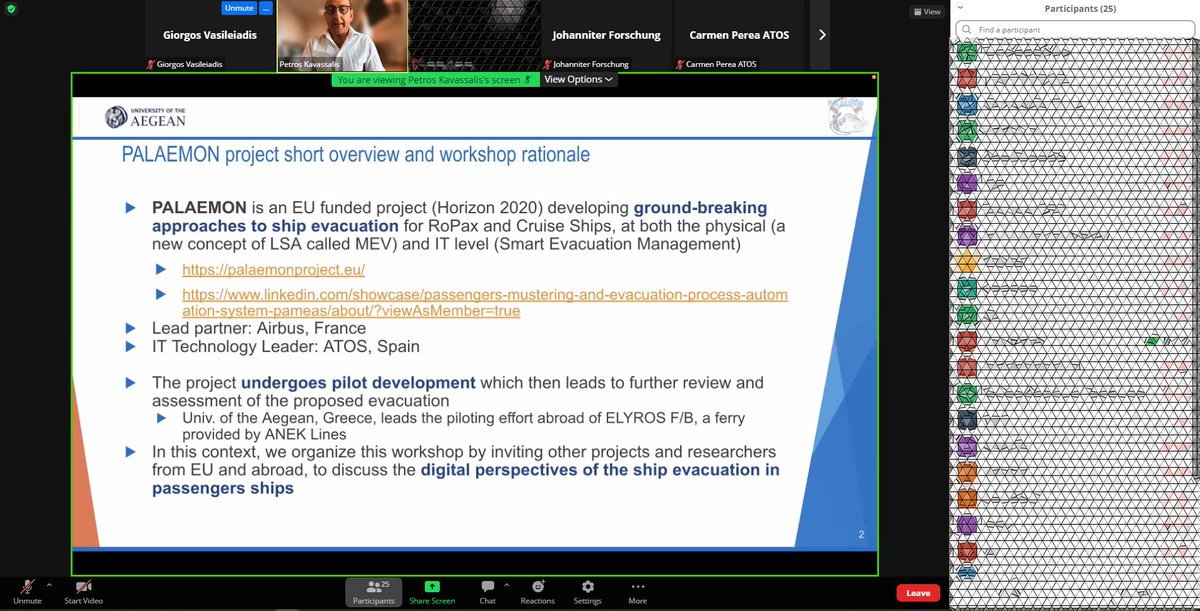The width and height of the screenshot is (1200, 611).
Task: Click into the Find a participant field
Action: tap(1073, 30)
